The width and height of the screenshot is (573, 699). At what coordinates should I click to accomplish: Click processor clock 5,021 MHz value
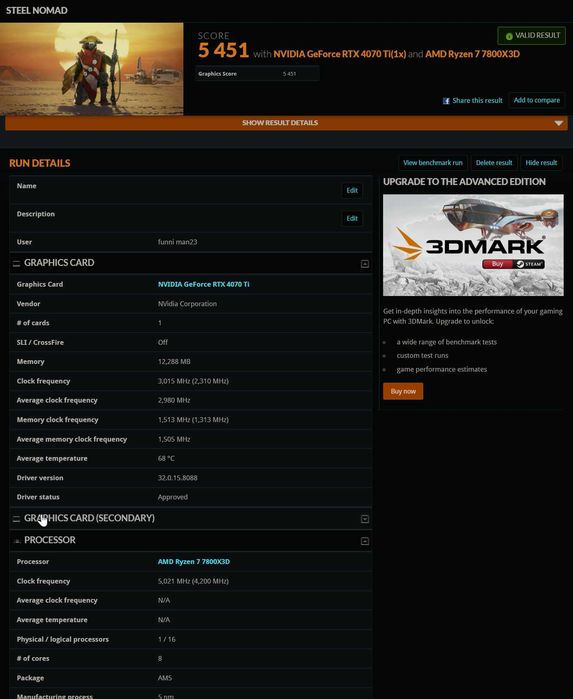click(x=193, y=581)
